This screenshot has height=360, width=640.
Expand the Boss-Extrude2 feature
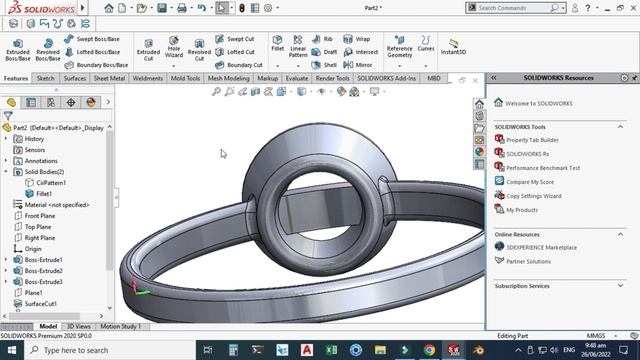pos(6,271)
